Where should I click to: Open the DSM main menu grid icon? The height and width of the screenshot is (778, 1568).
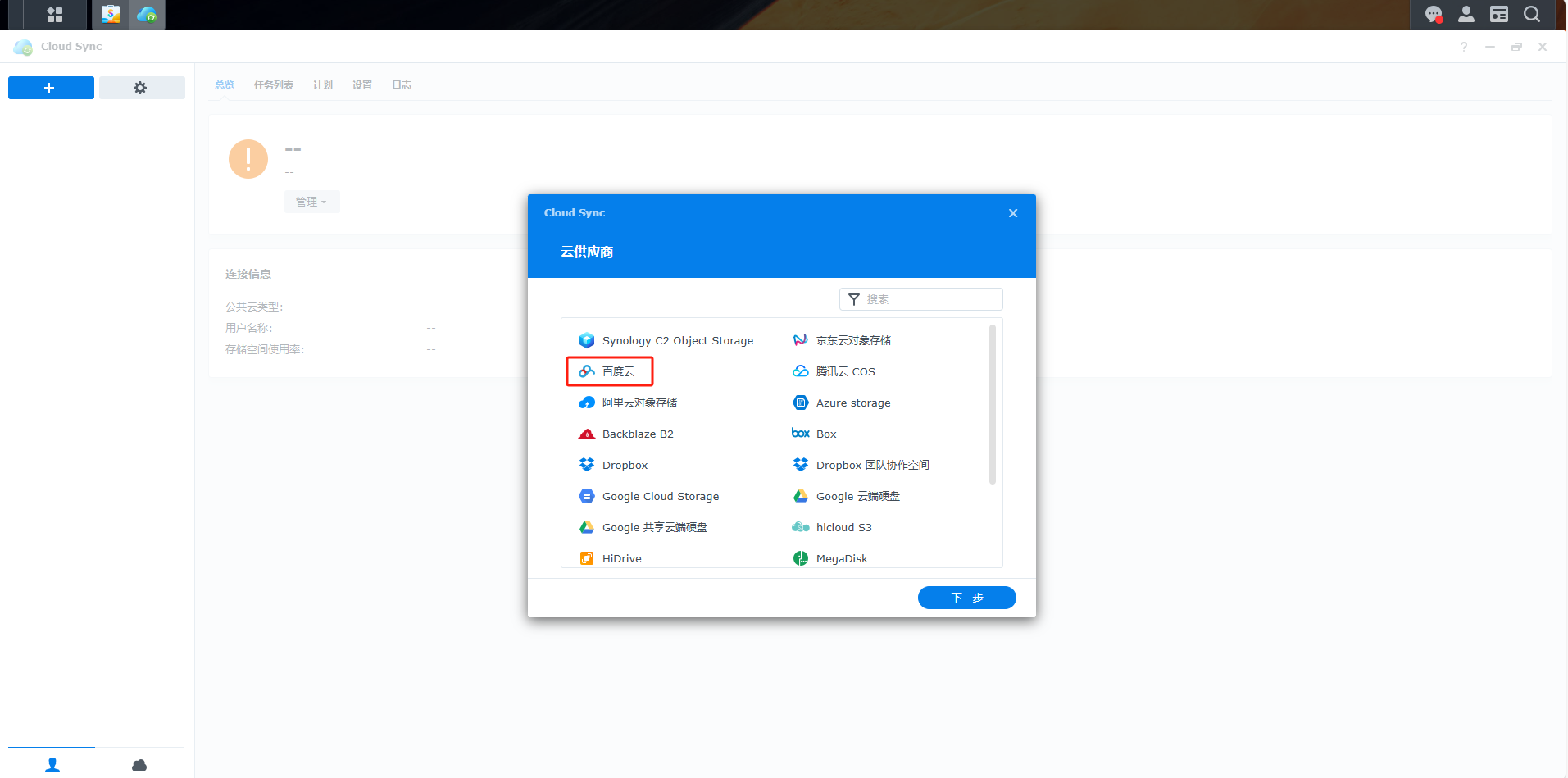coord(55,15)
